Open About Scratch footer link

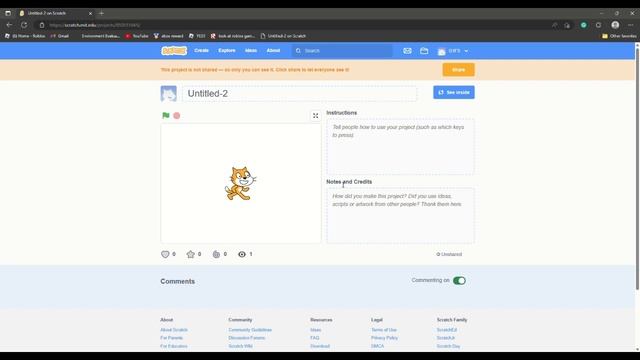(174, 330)
